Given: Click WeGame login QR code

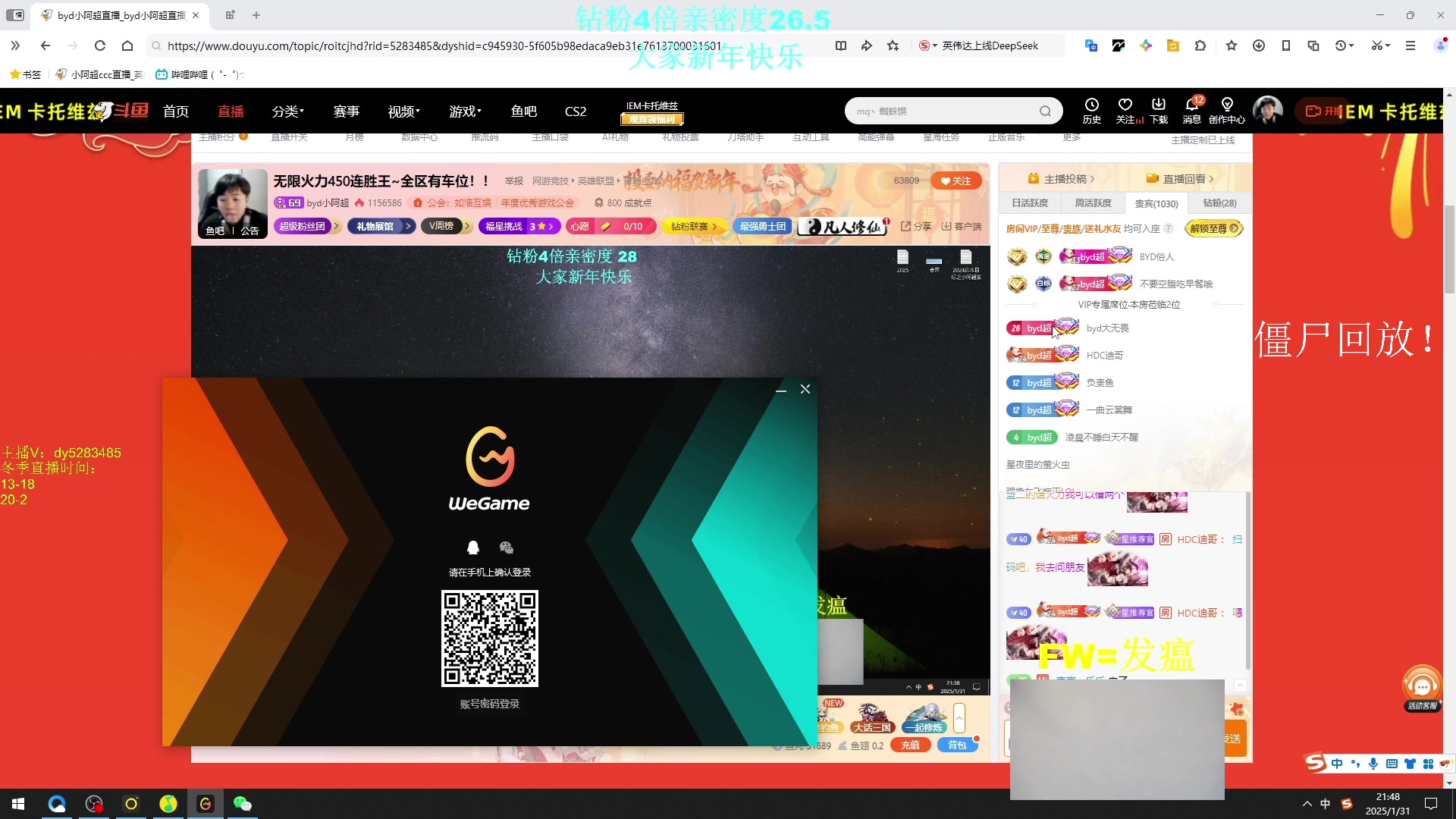Looking at the screenshot, I should click(x=490, y=639).
